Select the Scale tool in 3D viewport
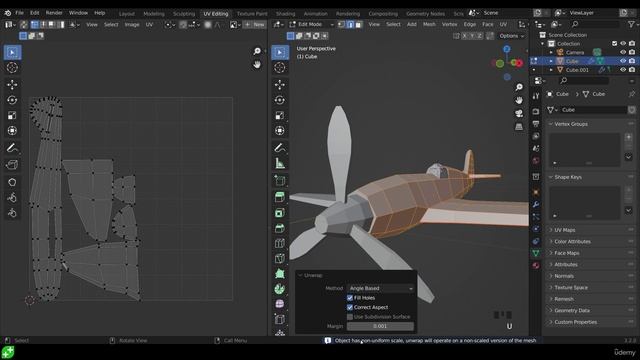 click(x=280, y=116)
